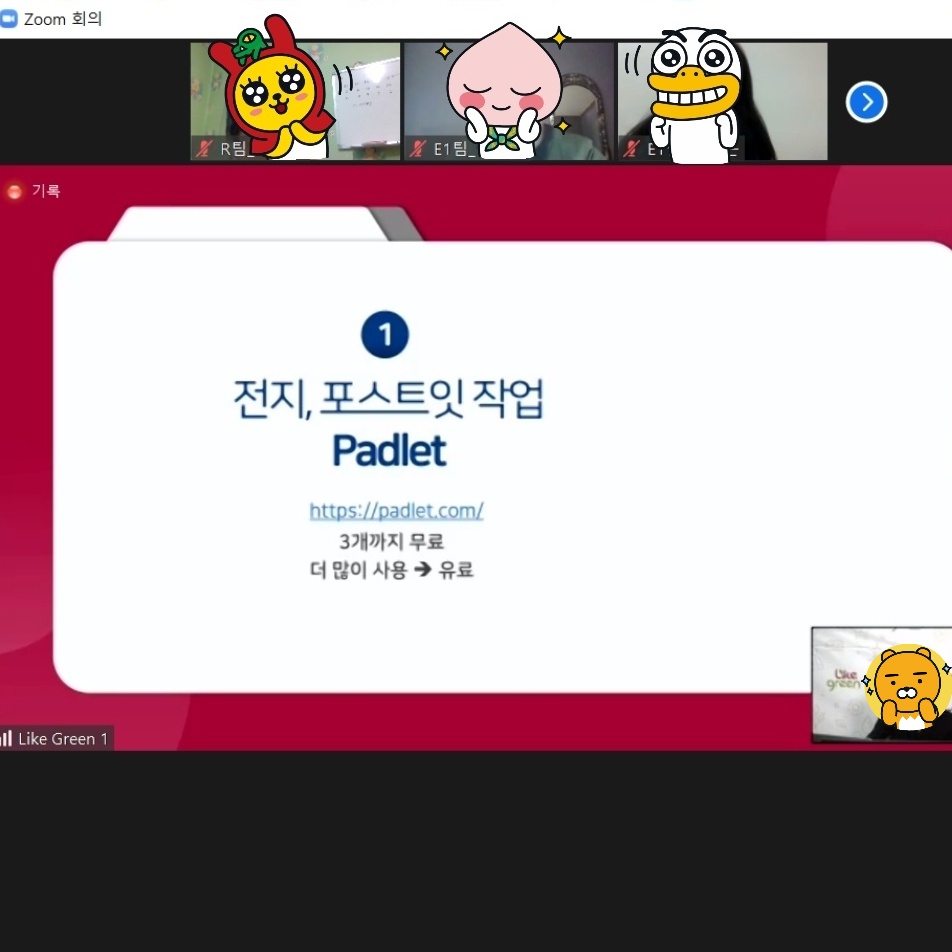Image resolution: width=952 pixels, height=952 pixels.
Task: Select the R팀 participant video thumbnail
Action: (x=296, y=101)
